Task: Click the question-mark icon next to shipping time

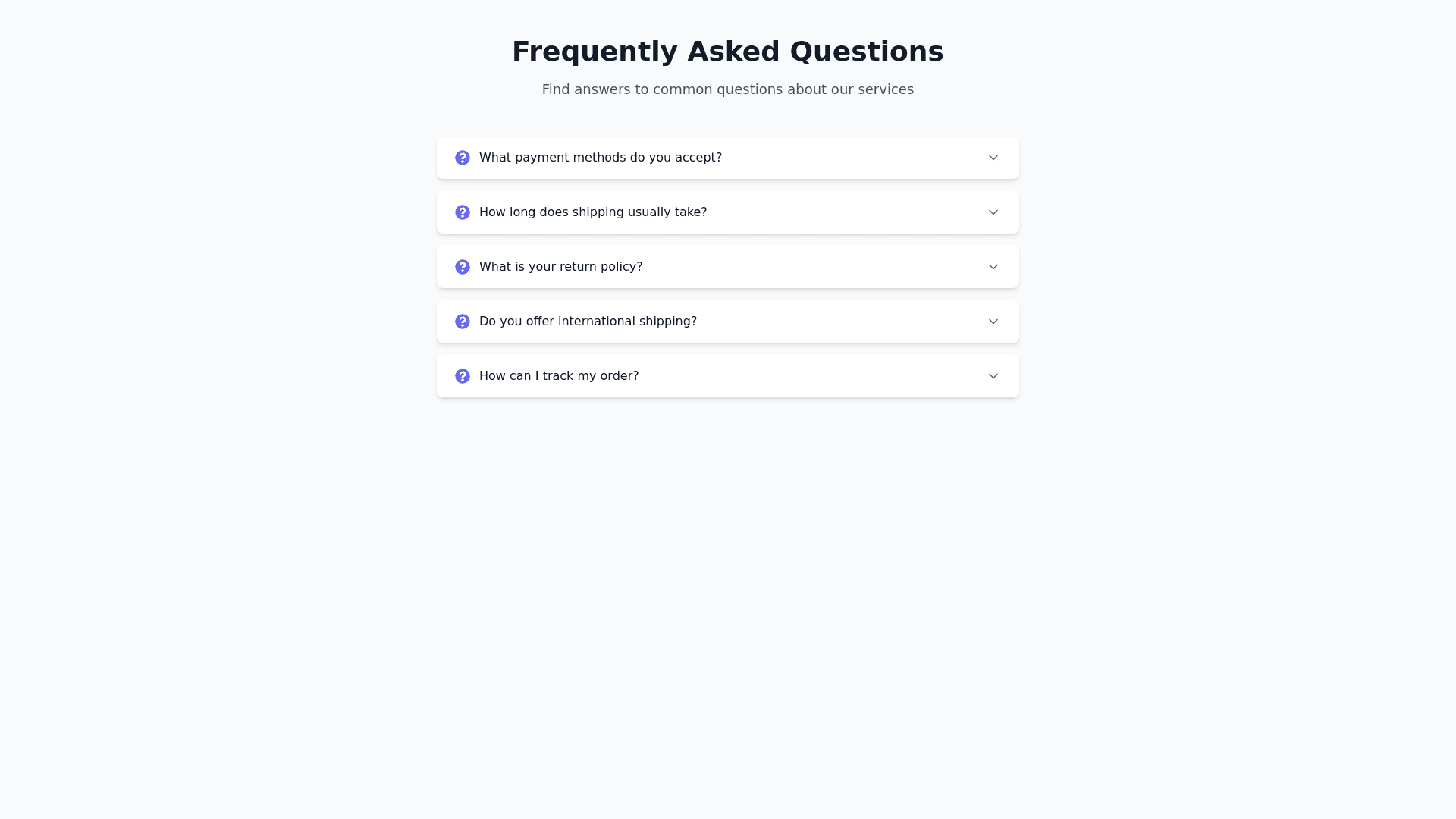Action: (x=463, y=212)
